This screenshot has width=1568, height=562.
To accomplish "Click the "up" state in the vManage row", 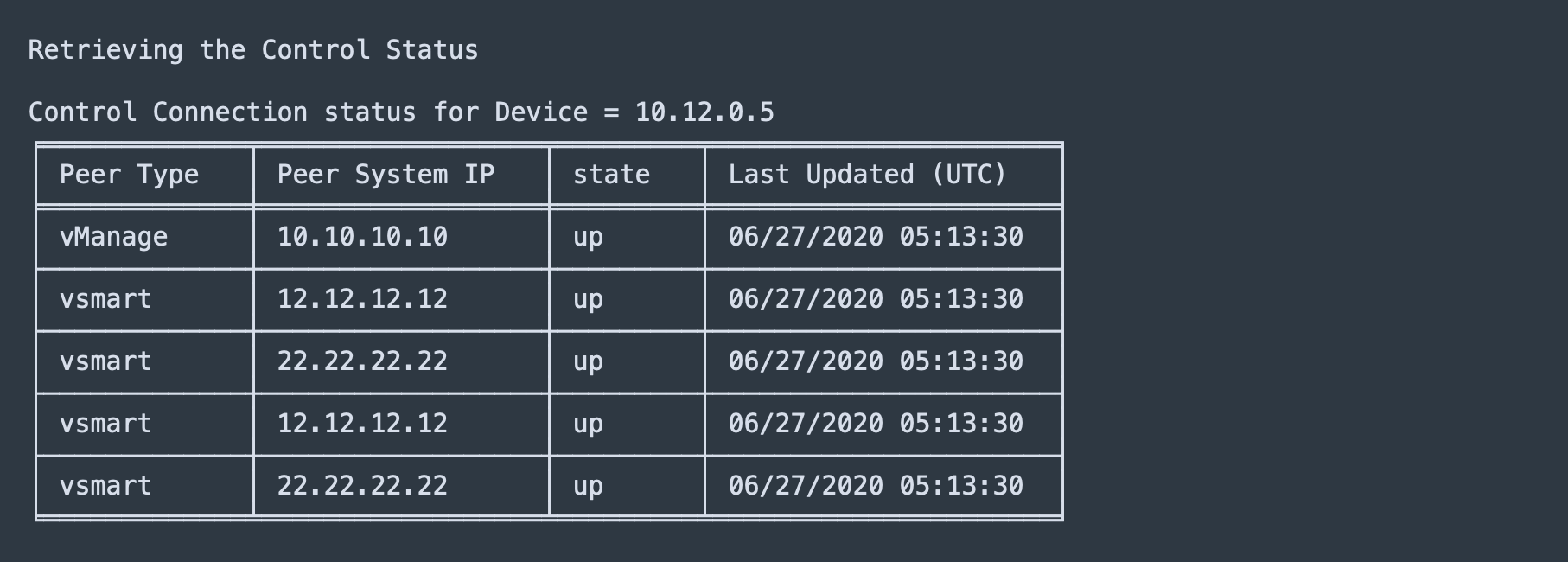I will 588,237.
